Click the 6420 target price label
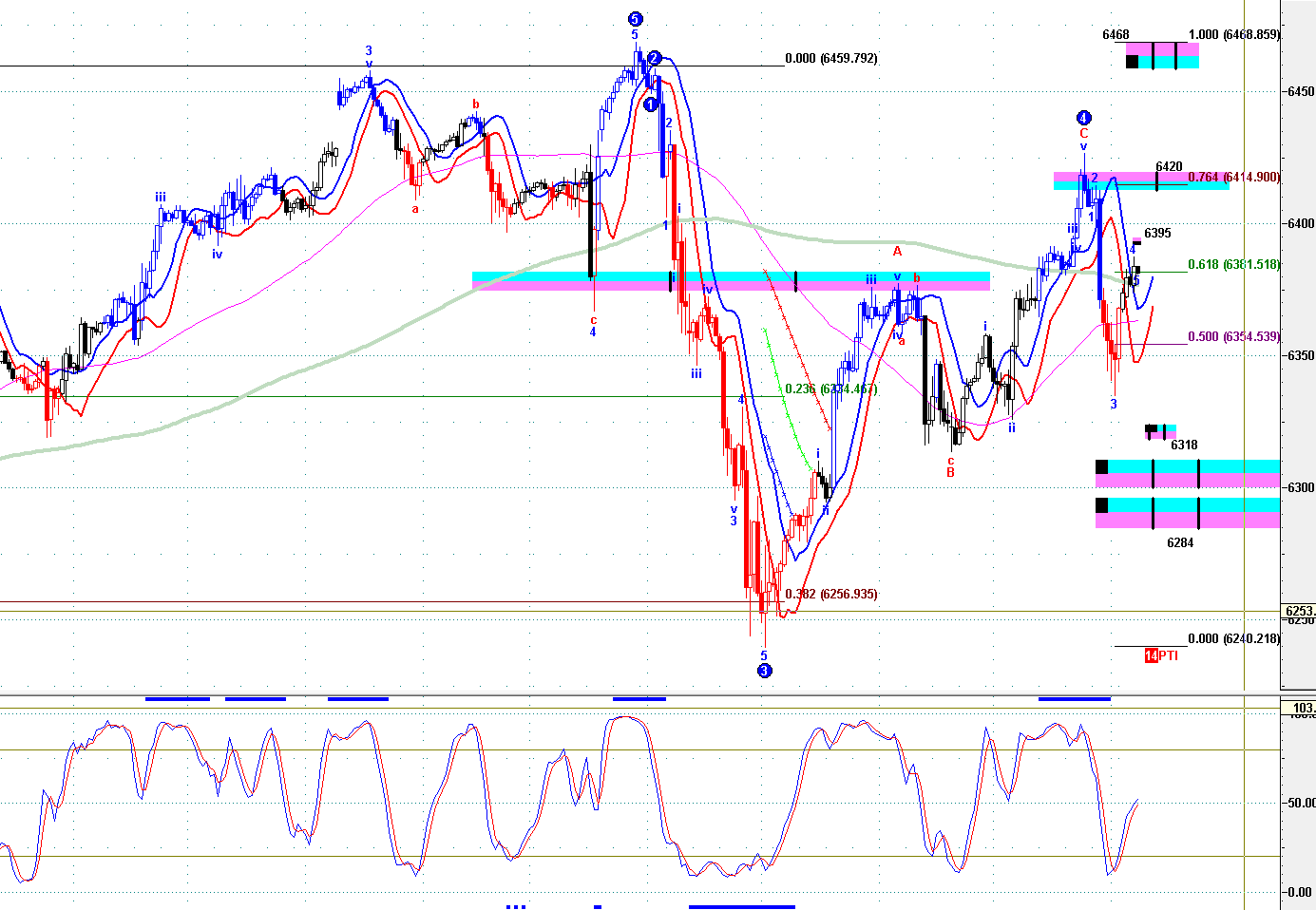The width and height of the screenshot is (1316, 910). (x=1169, y=167)
